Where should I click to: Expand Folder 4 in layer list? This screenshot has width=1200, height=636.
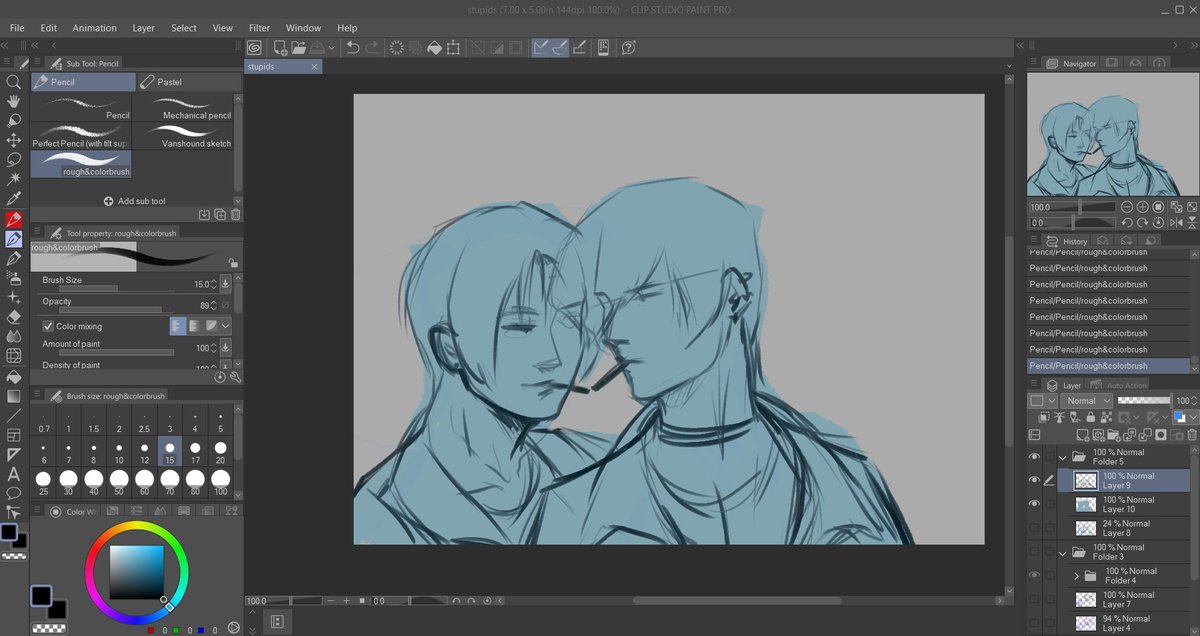point(1076,576)
